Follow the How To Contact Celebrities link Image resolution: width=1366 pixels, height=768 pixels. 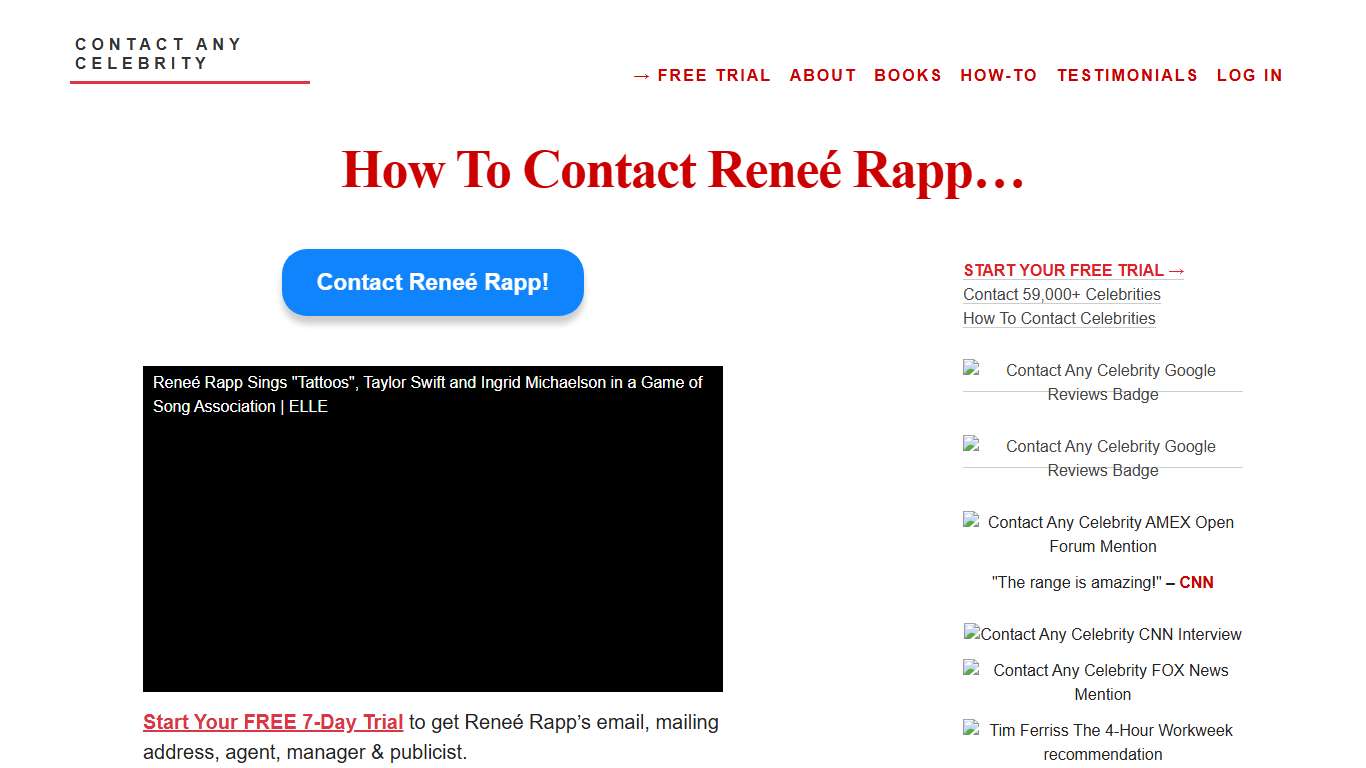click(1059, 318)
